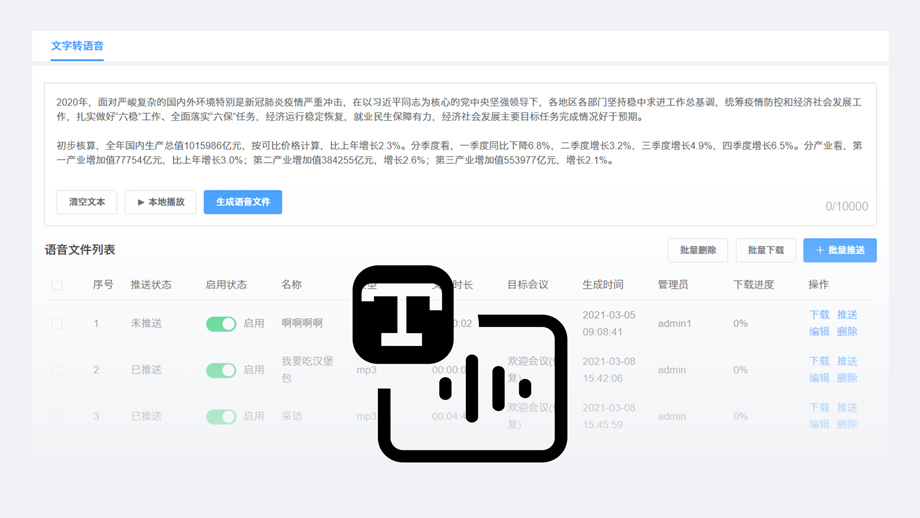The height and width of the screenshot is (518, 920).
Task: Click the 未推送 status cell
Action: (146, 323)
